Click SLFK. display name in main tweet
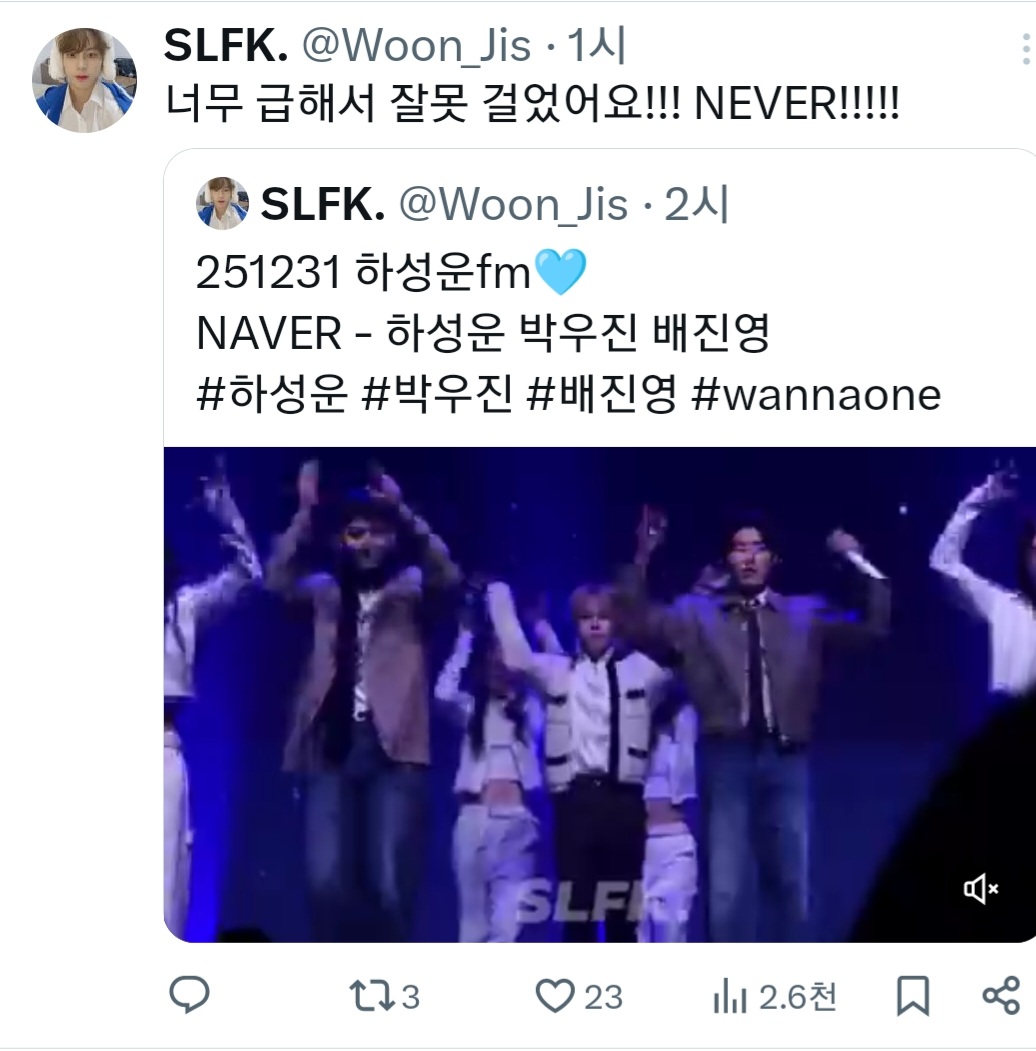 (226, 46)
